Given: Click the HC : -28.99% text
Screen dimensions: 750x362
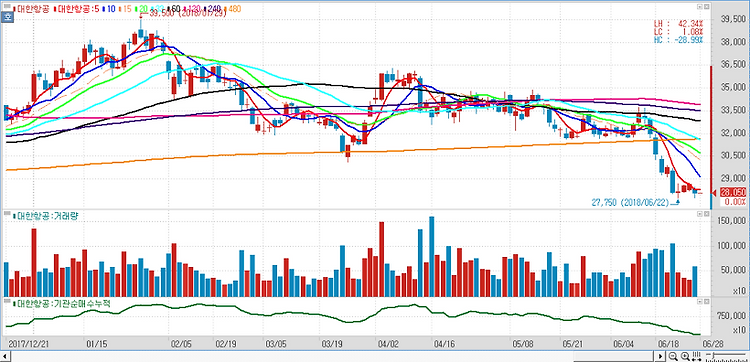Looking at the screenshot, I should point(678,39).
